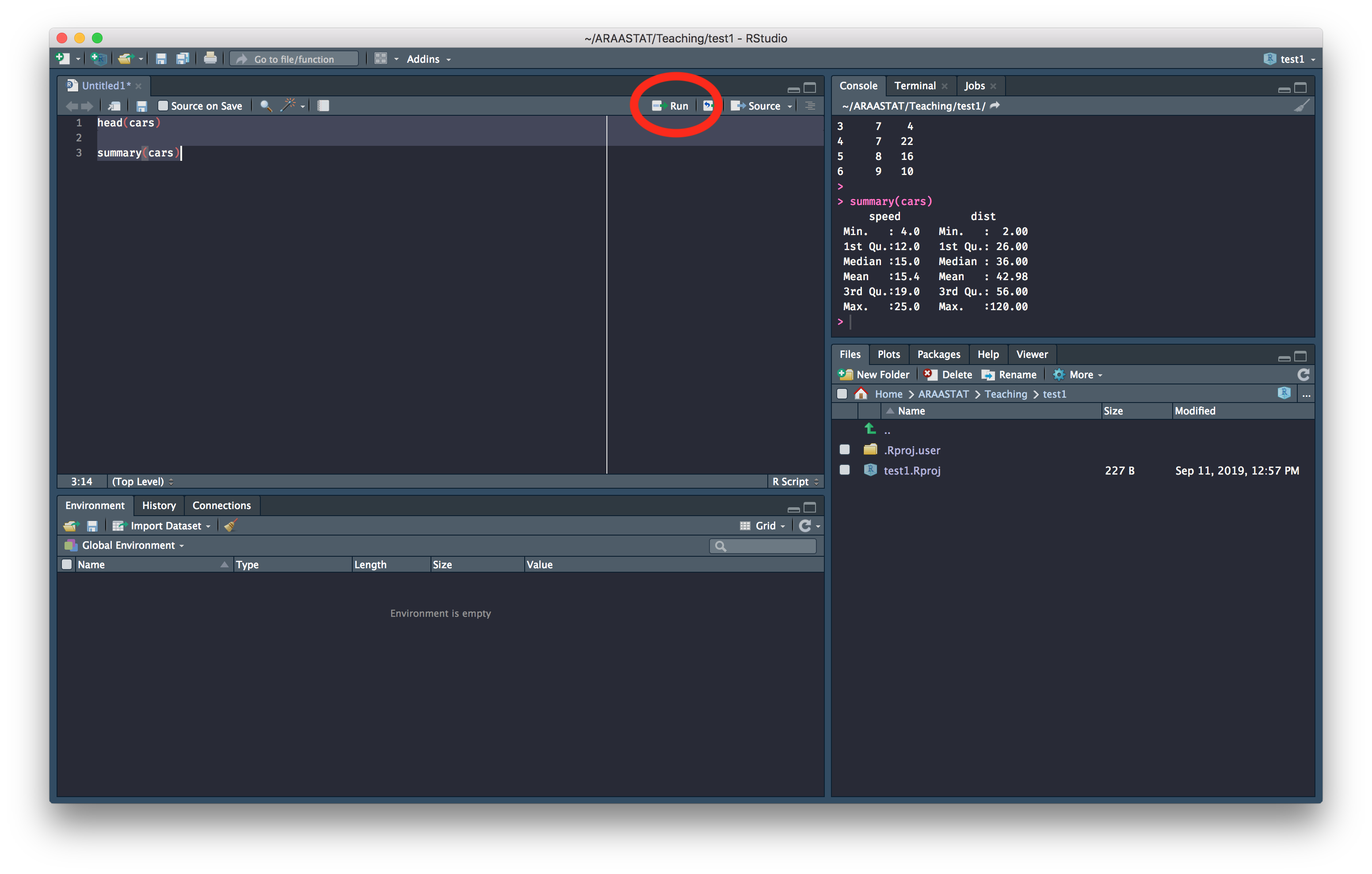Click the Run button in the editor toolbar

click(x=671, y=106)
